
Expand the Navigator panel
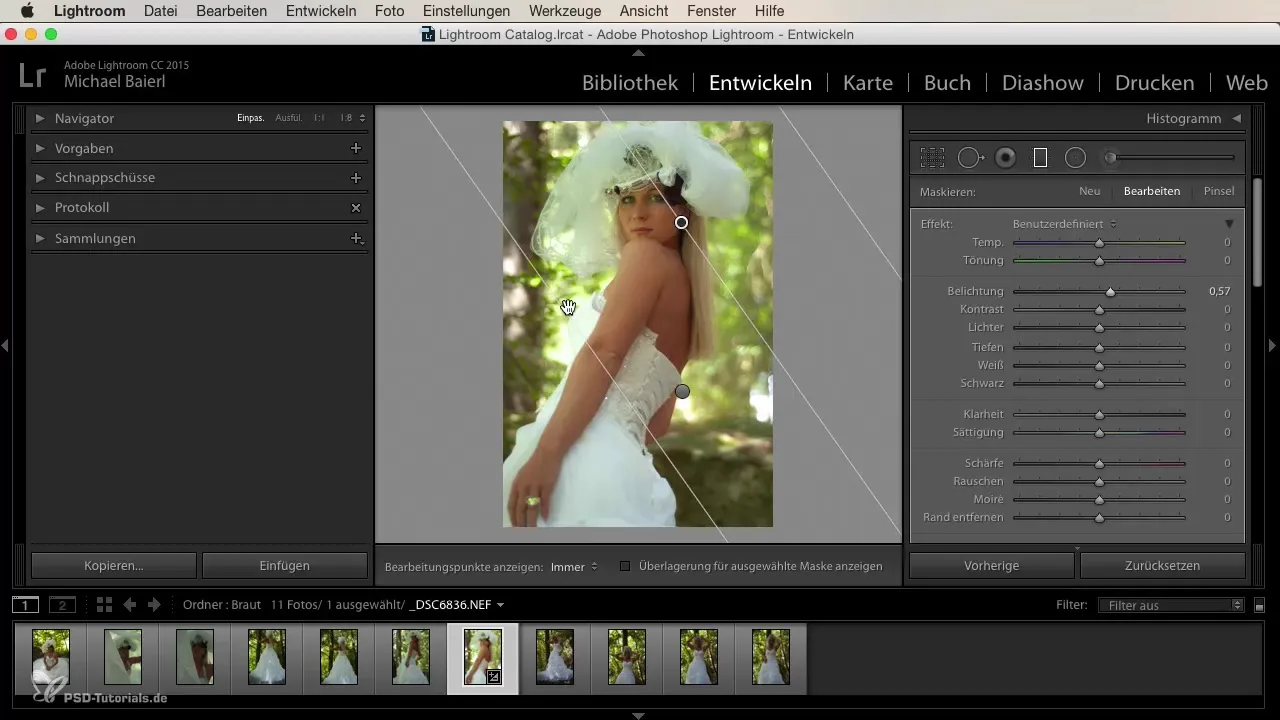(x=40, y=118)
